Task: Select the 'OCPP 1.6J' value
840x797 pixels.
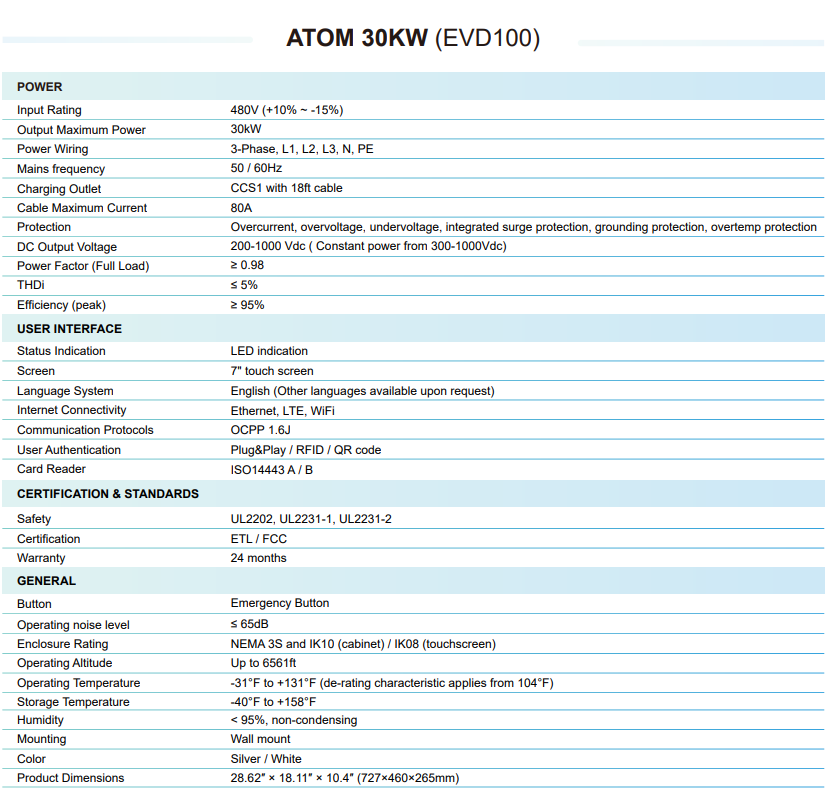Action: coord(260,430)
